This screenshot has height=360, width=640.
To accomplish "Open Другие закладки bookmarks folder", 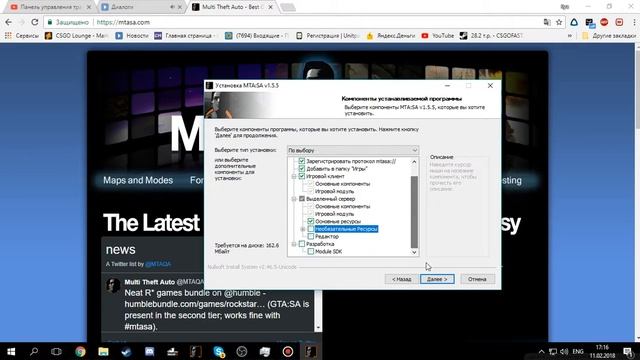I will click(x=609, y=36).
